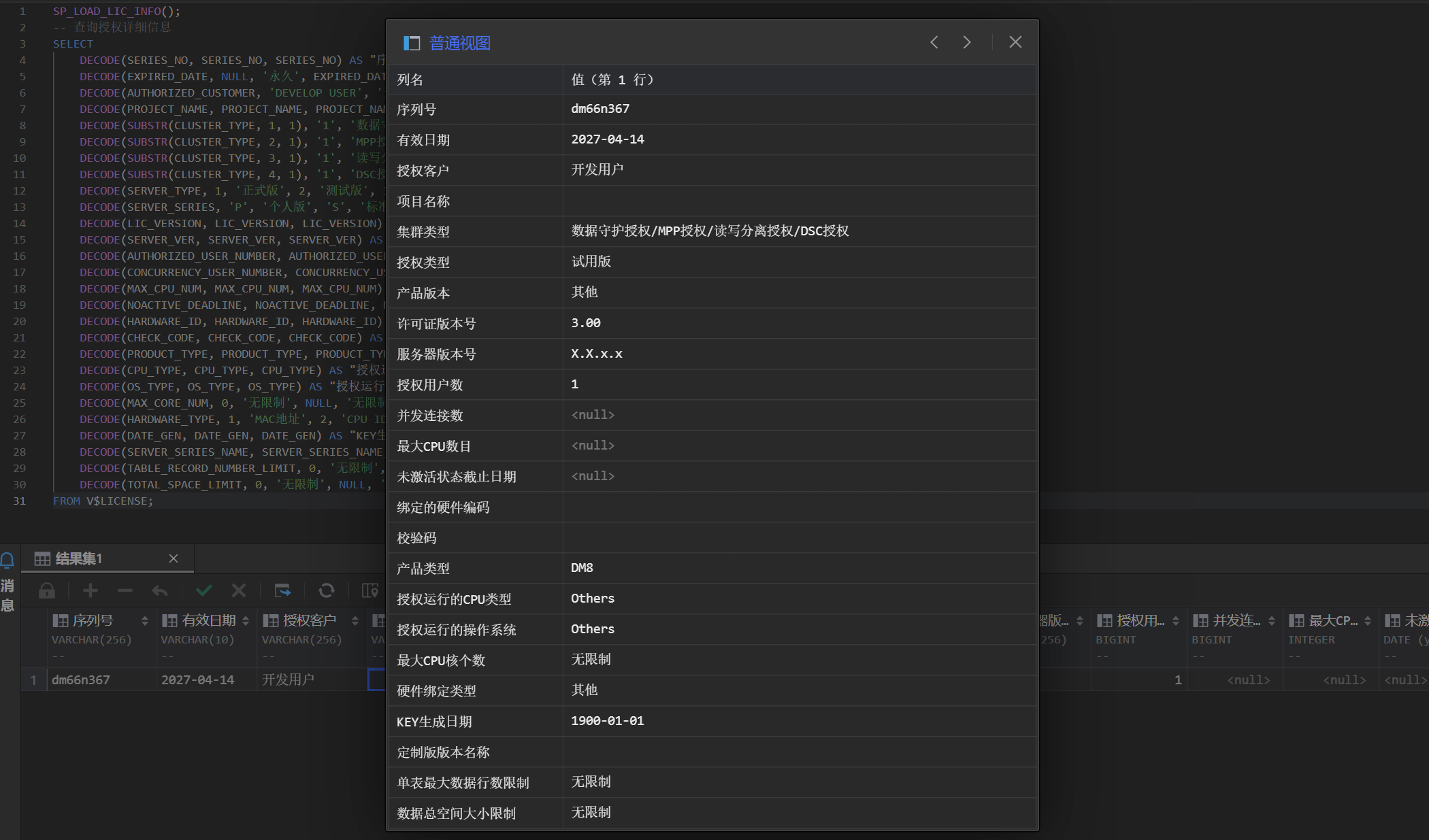Click line number 31 in the editor gutter
The height and width of the screenshot is (840, 1429).
pos(19,501)
